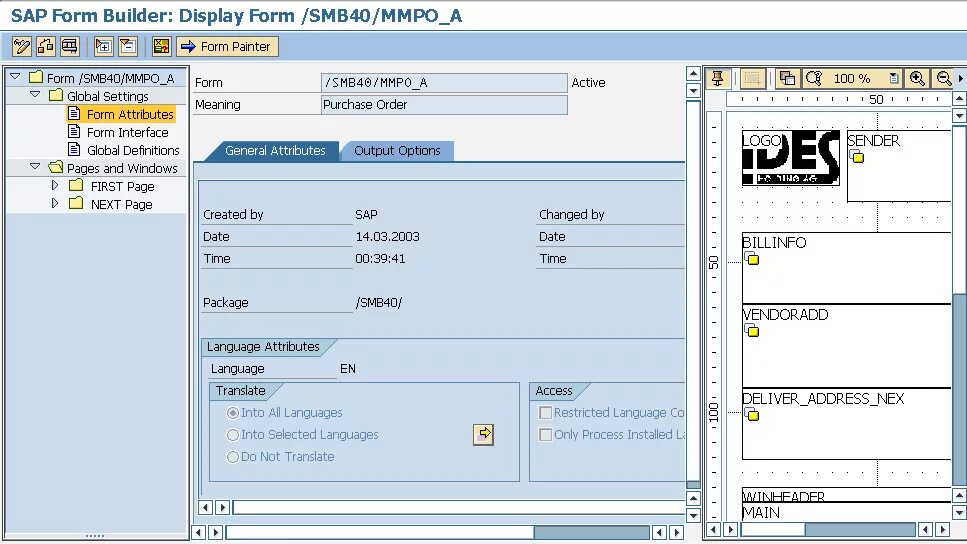Select the FIRST Page tree label
967x544 pixels.
point(122,186)
